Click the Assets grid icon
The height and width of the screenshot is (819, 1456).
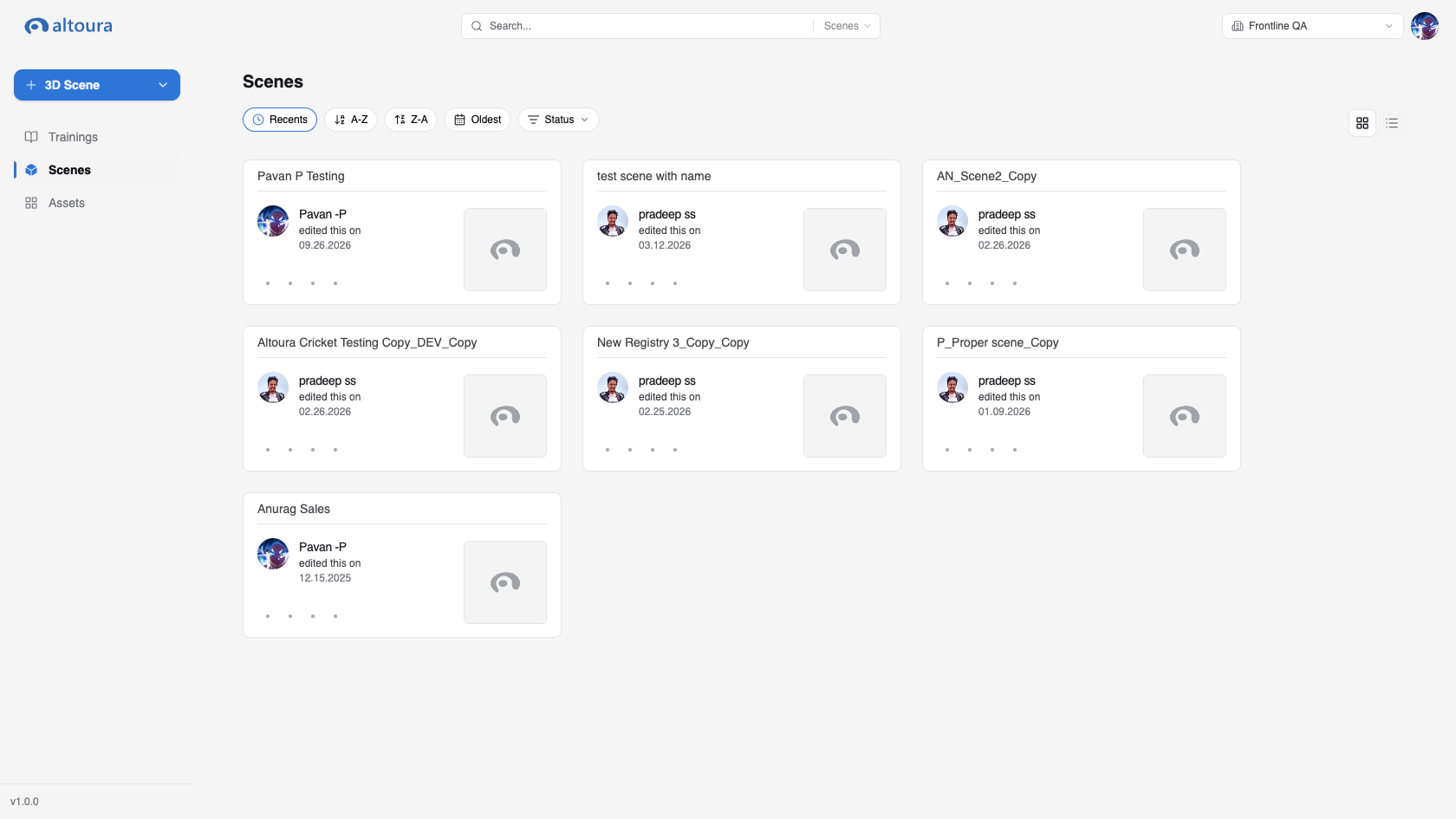31,203
